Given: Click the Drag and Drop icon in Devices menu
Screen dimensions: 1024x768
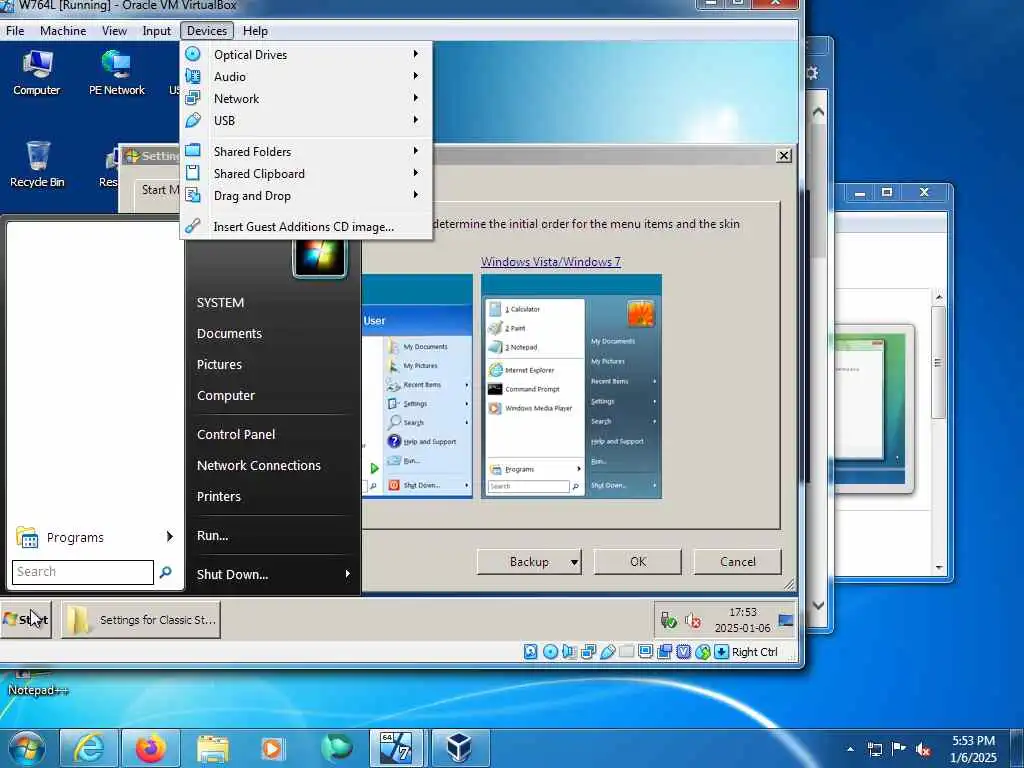Looking at the screenshot, I should [x=193, y=195].
